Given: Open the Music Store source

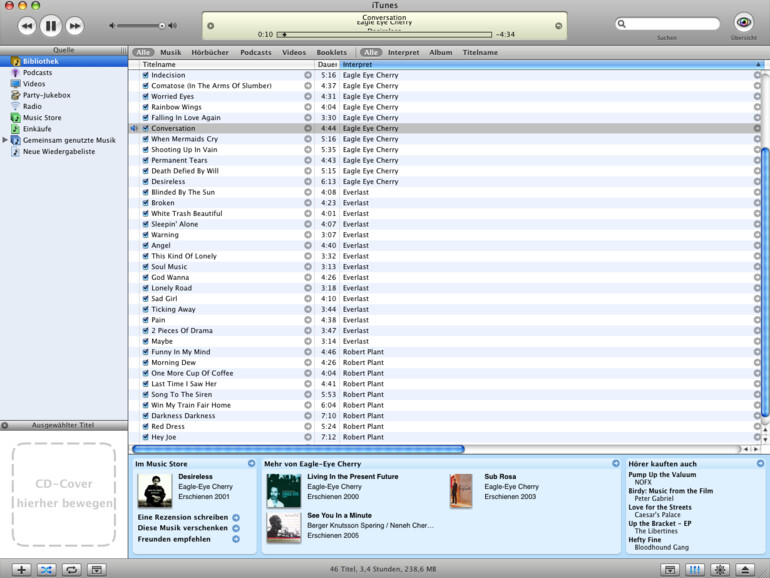Looking at the screenshot, I should (x=42, y=118).
